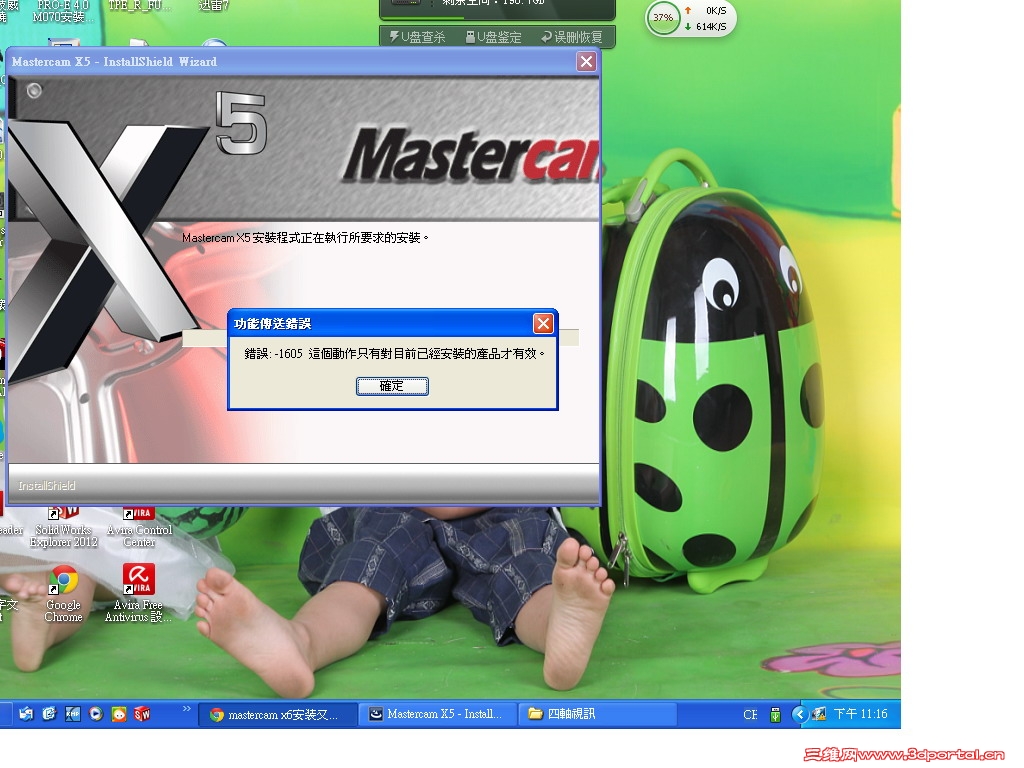Image resolution: width=1024 pixels, height=768 pixels.
Task: Open Avira Control Center desktop shortcut
Action: coord(139,527)
